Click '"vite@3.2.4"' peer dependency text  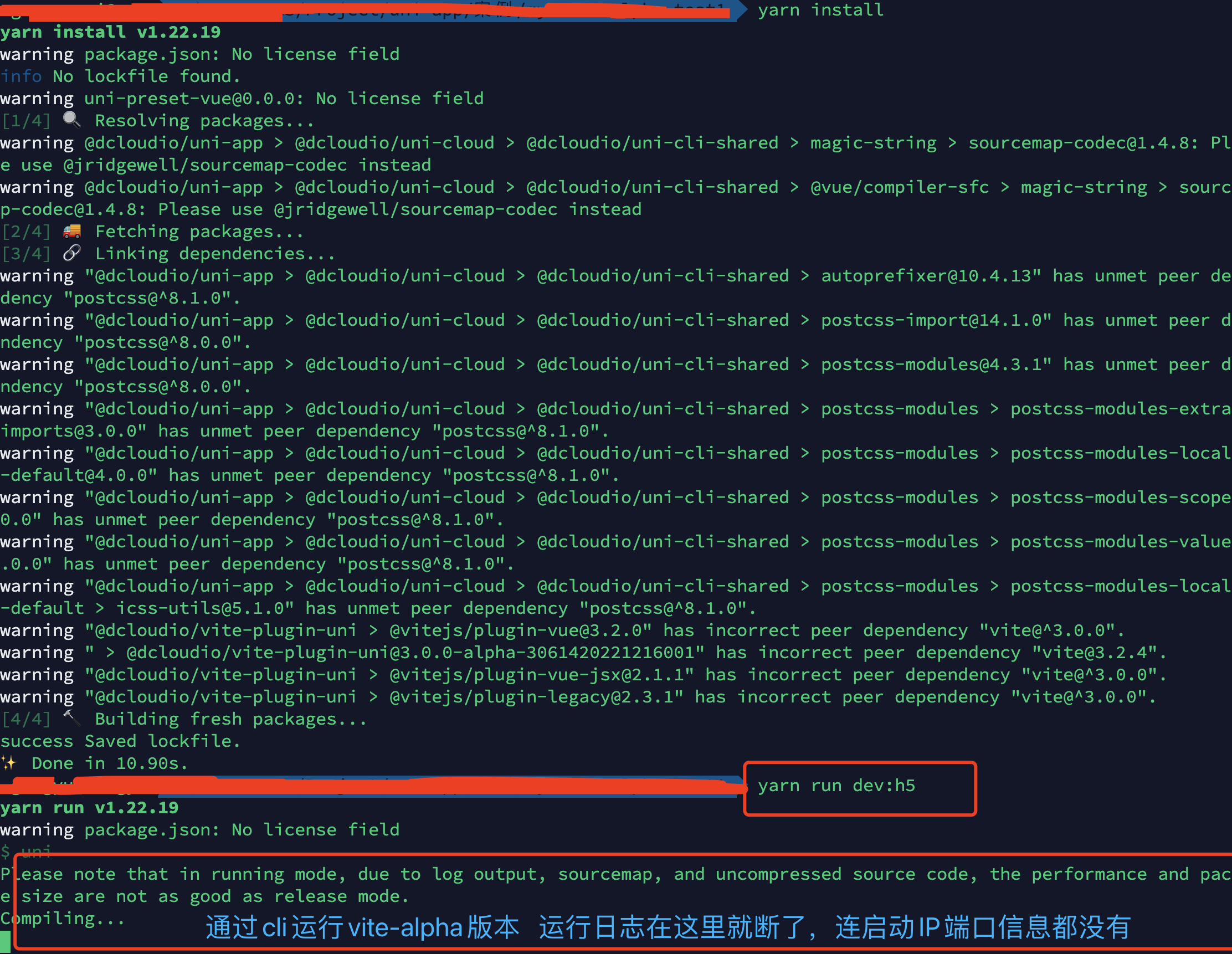point(1094,653)
